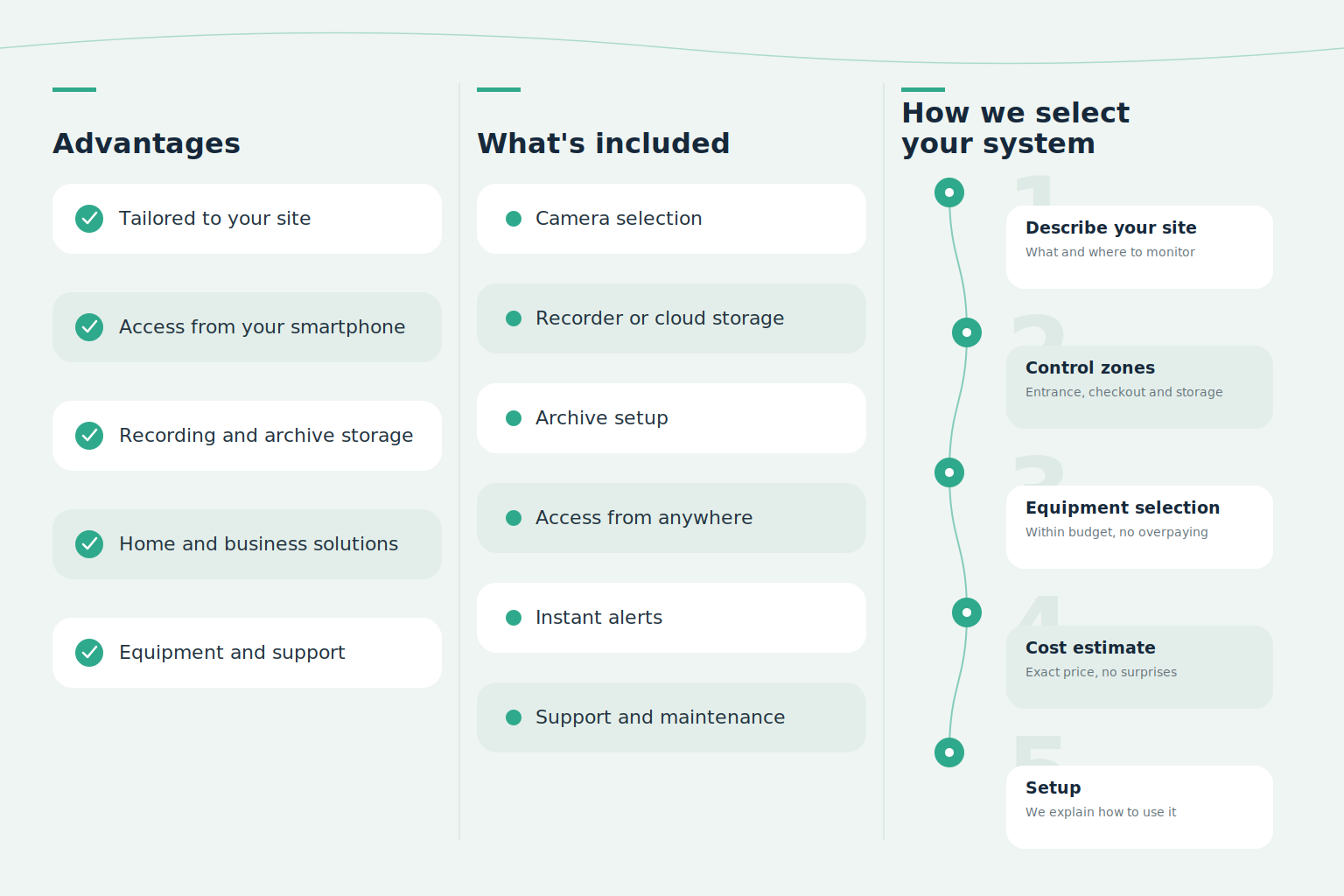Select the timeline marker for Control zones

(967, 332)
